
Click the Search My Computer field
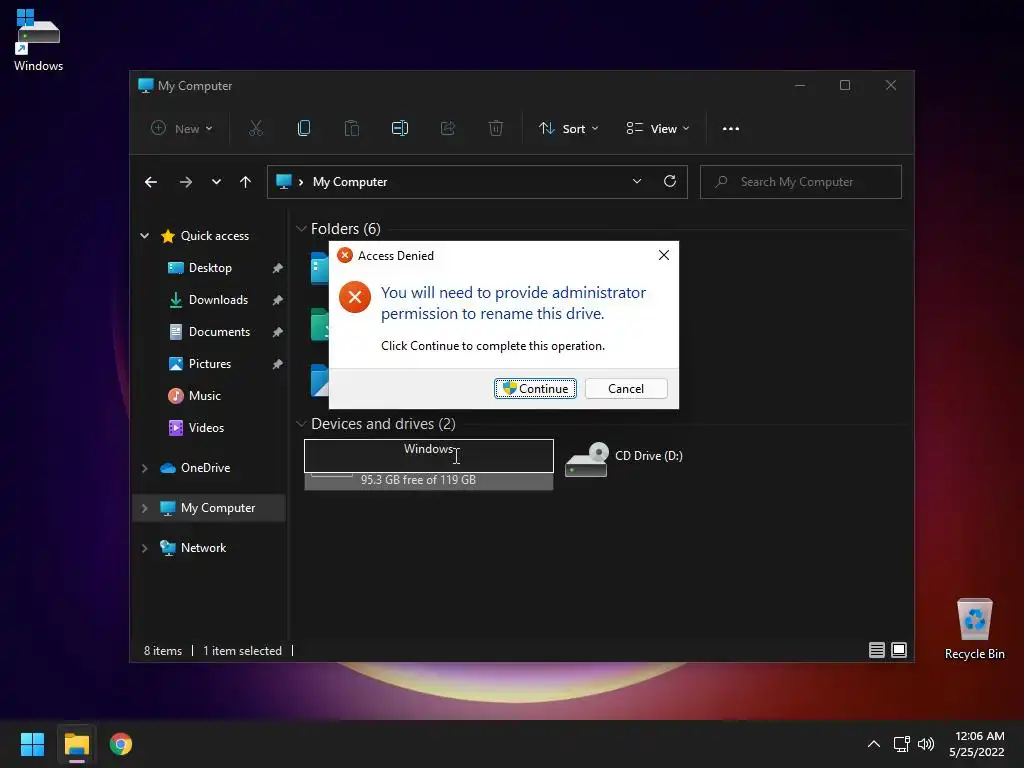click(x=801, y=182)
